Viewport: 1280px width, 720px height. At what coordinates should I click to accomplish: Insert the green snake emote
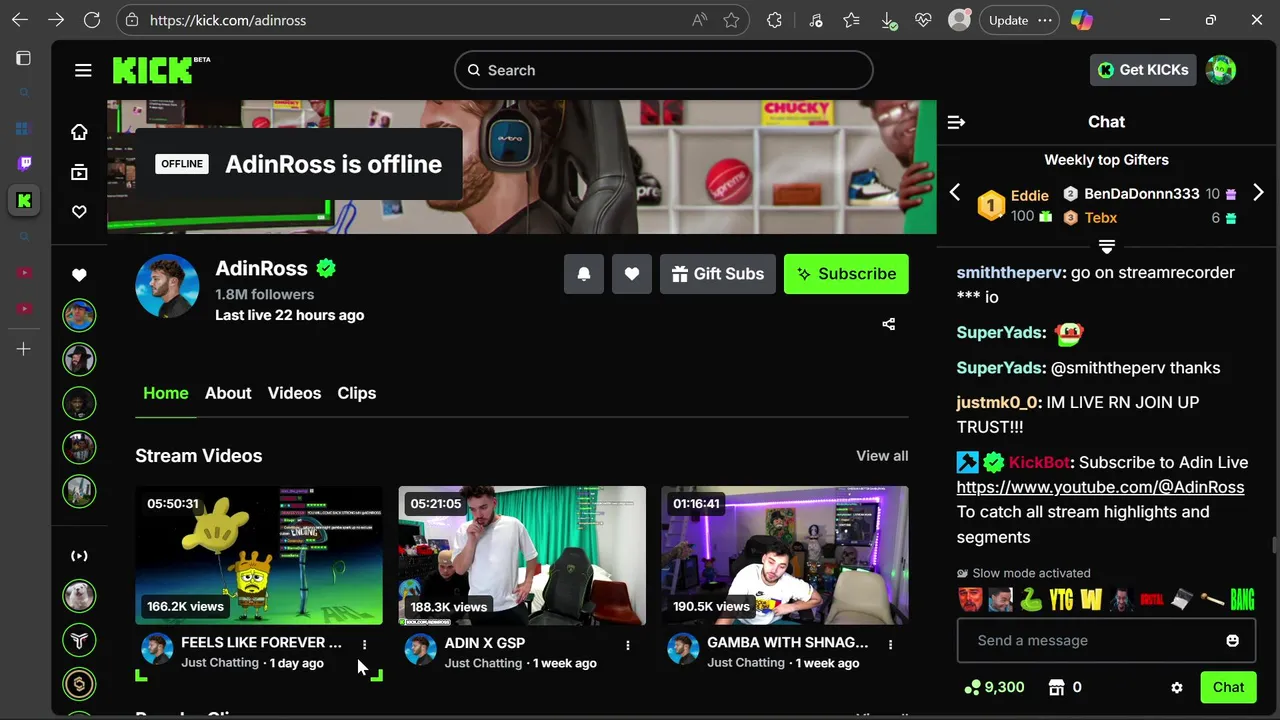coord(1030,600)
